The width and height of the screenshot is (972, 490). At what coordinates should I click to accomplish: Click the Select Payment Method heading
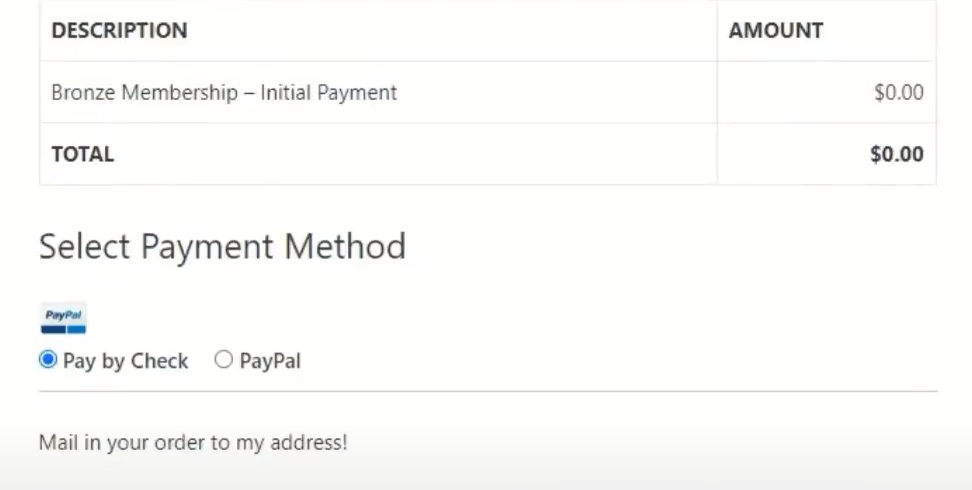click(x=222, y=247)
